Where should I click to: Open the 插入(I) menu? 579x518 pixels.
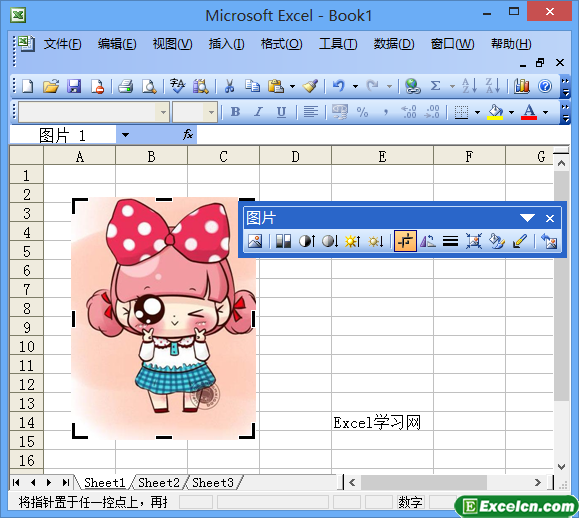pos(226,44)
